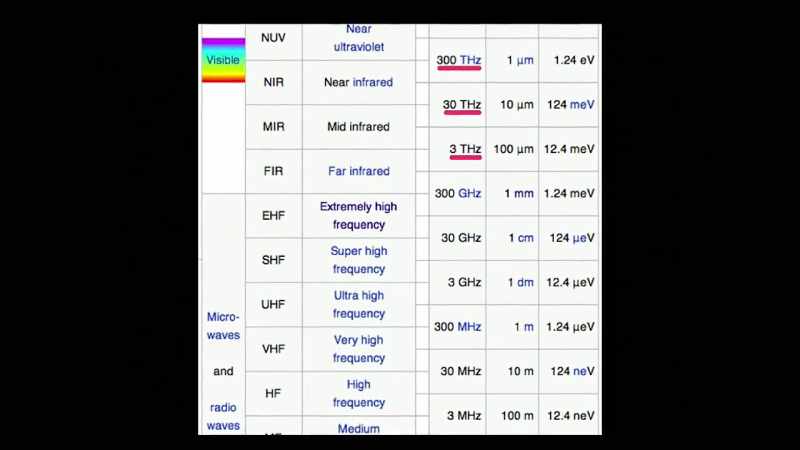Follow the infrared link in Near infrared
The height and width of the screenshot is (450, 800).
pos(373,82)
